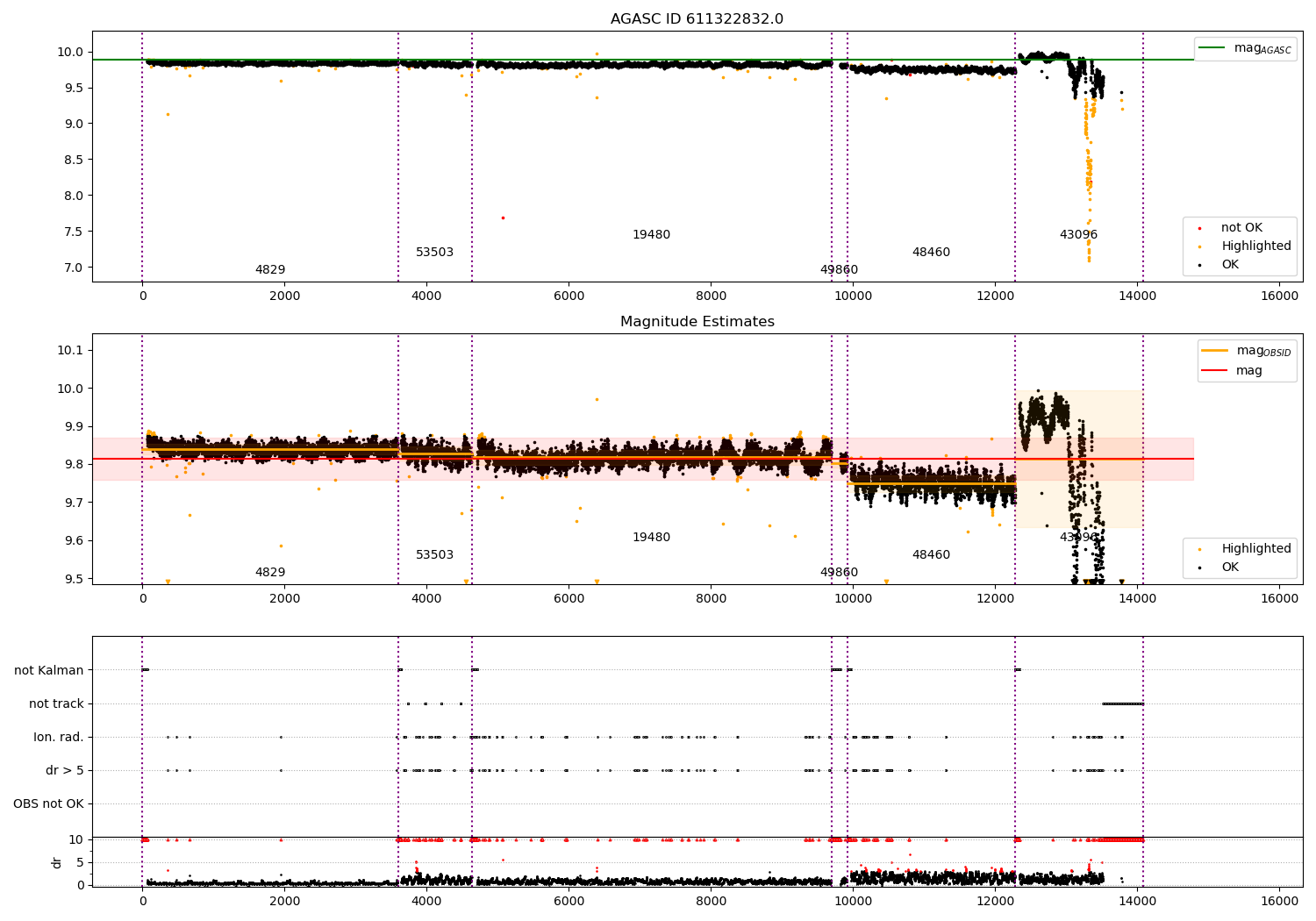This screenshot has height=921, width=1316.
Task: Click the '10.1' y-tick in Magnitude Estimates
Action: 70,350
